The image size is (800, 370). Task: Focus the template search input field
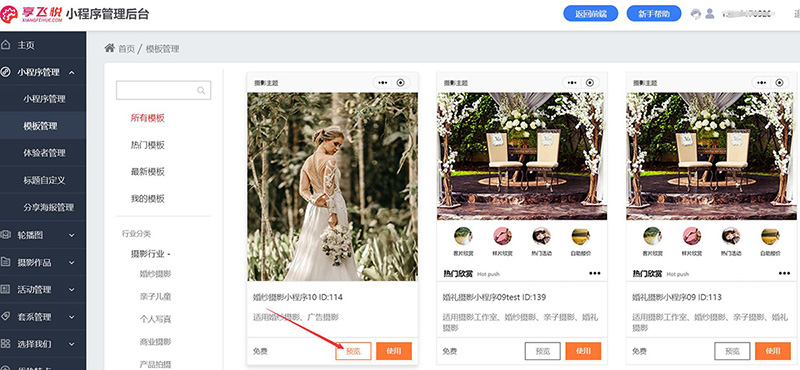(163, 90)
